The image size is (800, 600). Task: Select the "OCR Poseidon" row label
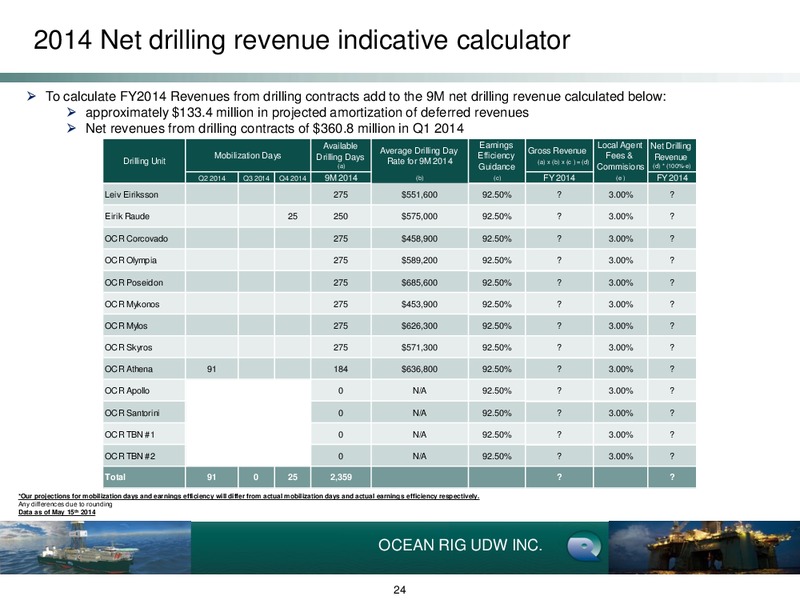[x=134, y=282]
